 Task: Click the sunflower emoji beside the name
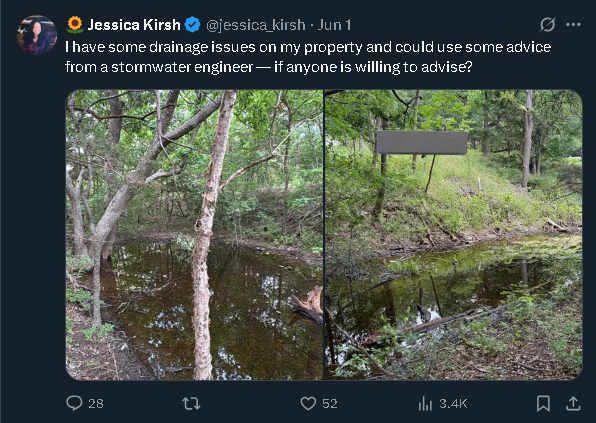[x=75, y=25]
